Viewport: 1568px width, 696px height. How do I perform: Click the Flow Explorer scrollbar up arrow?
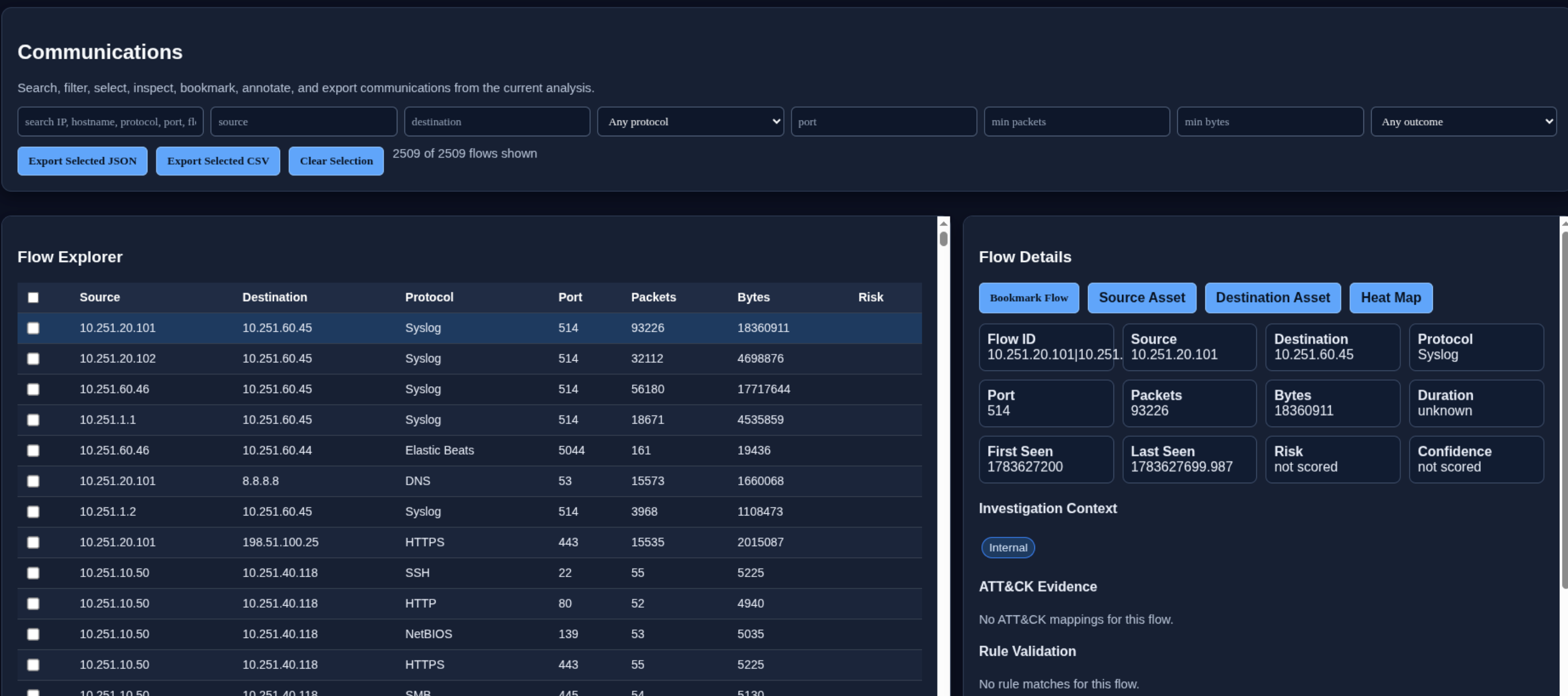944,223
